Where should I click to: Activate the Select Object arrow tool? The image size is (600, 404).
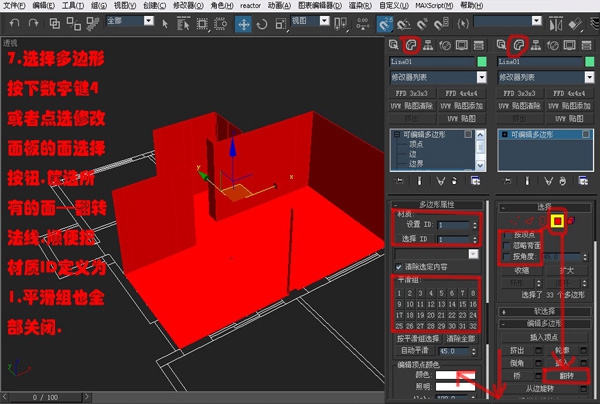point(165,24)
